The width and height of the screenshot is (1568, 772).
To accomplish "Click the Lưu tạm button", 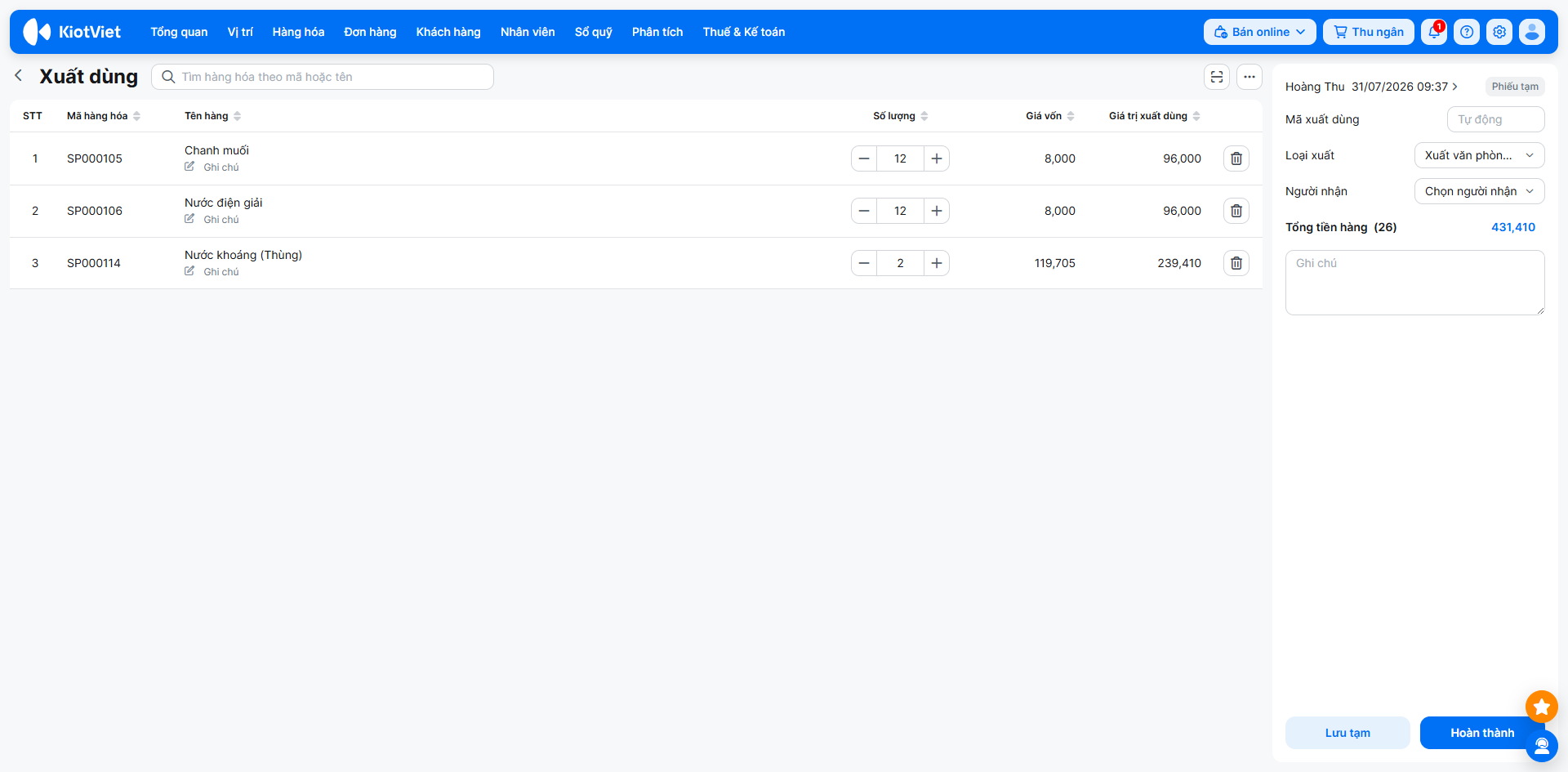I will tap(1347, 733).
